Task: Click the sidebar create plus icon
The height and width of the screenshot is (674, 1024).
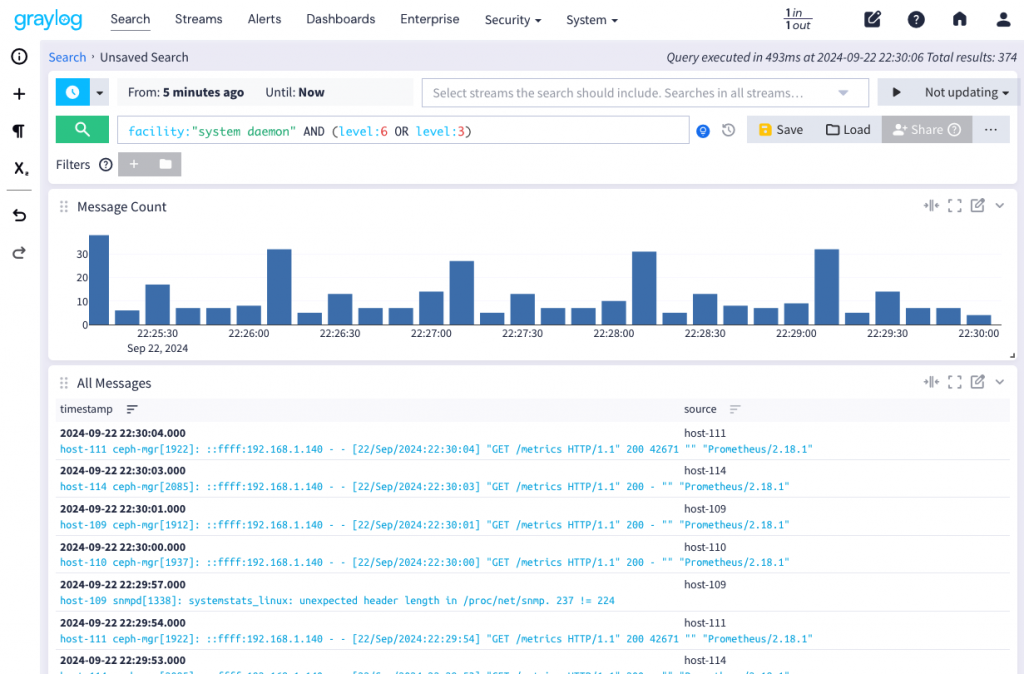Action: [x=20, y=94]
